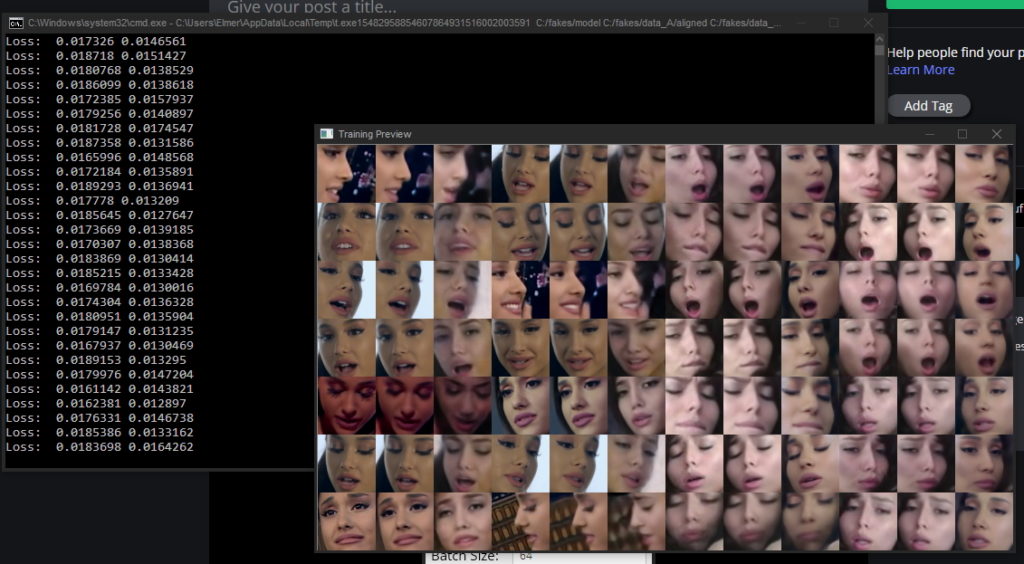Click the console scrollbar up arrow
The height and width of the screenshot is (564, 1024).
tap(880, 39)
